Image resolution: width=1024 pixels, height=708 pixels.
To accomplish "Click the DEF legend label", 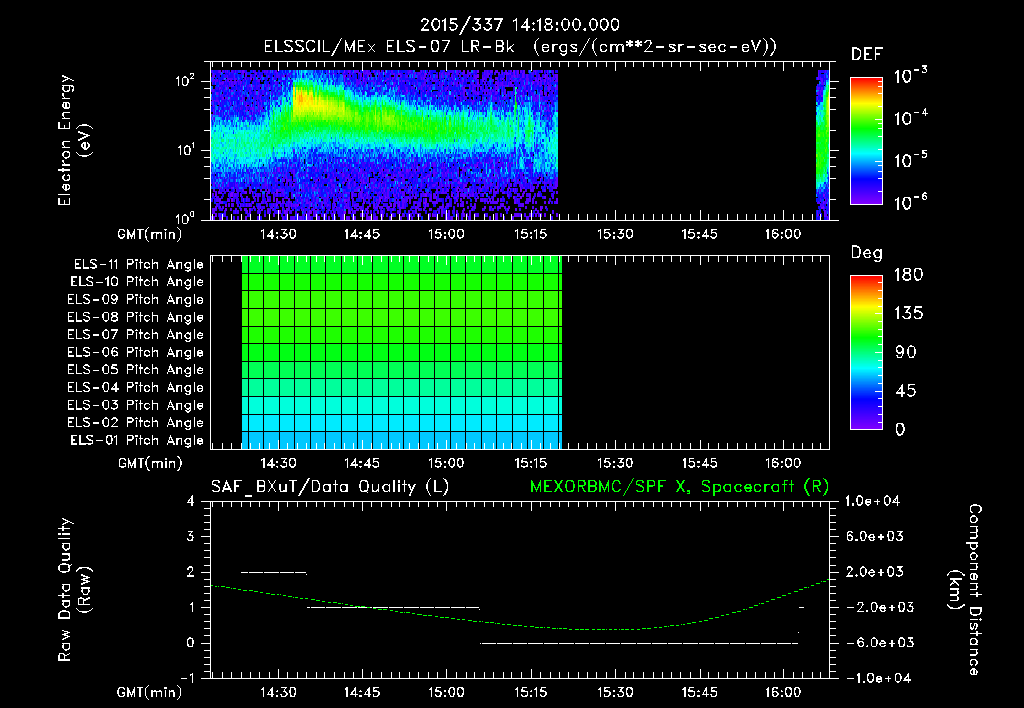I will click(867, 54).
